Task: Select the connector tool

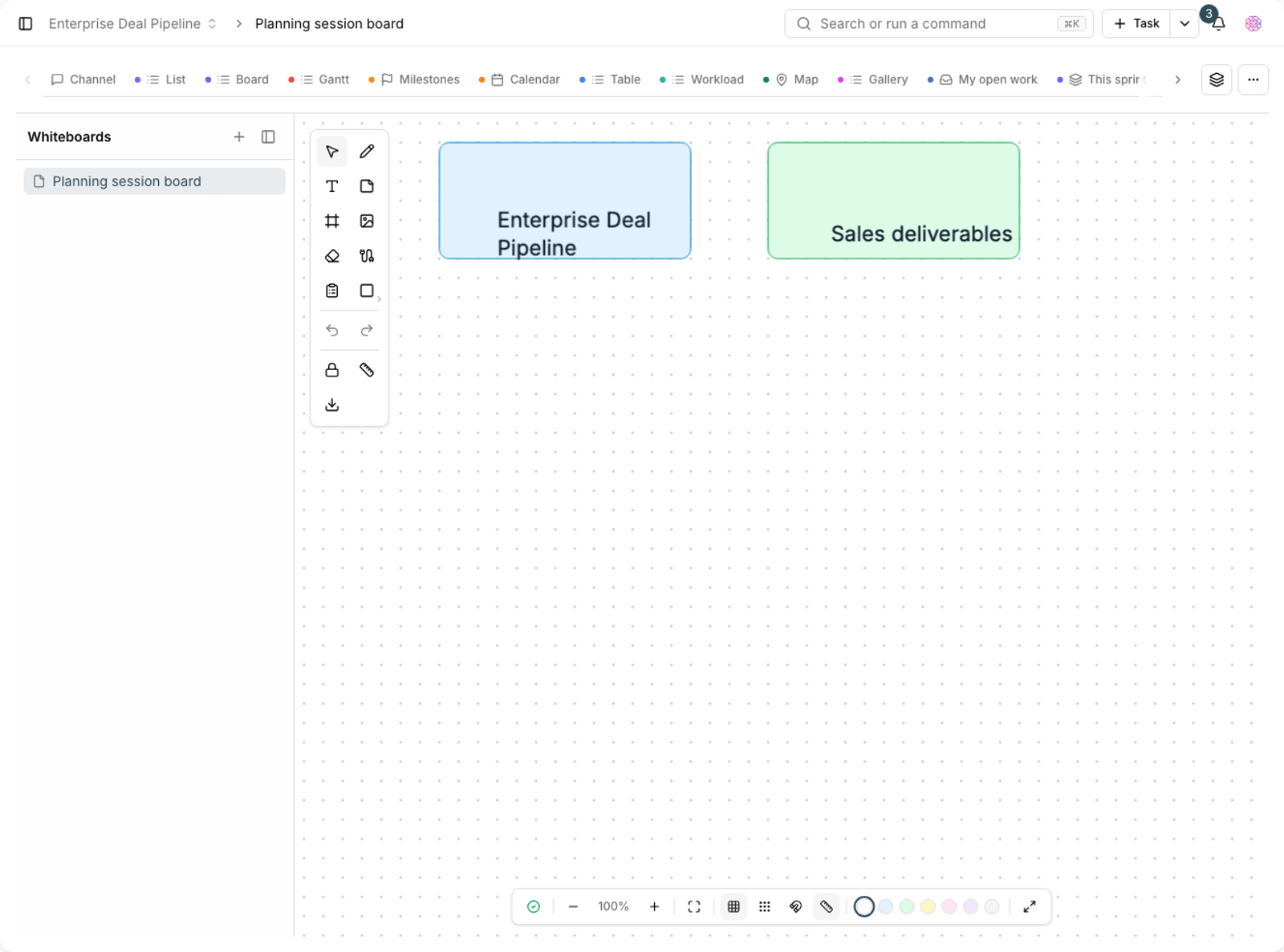Action: point(367,256)
